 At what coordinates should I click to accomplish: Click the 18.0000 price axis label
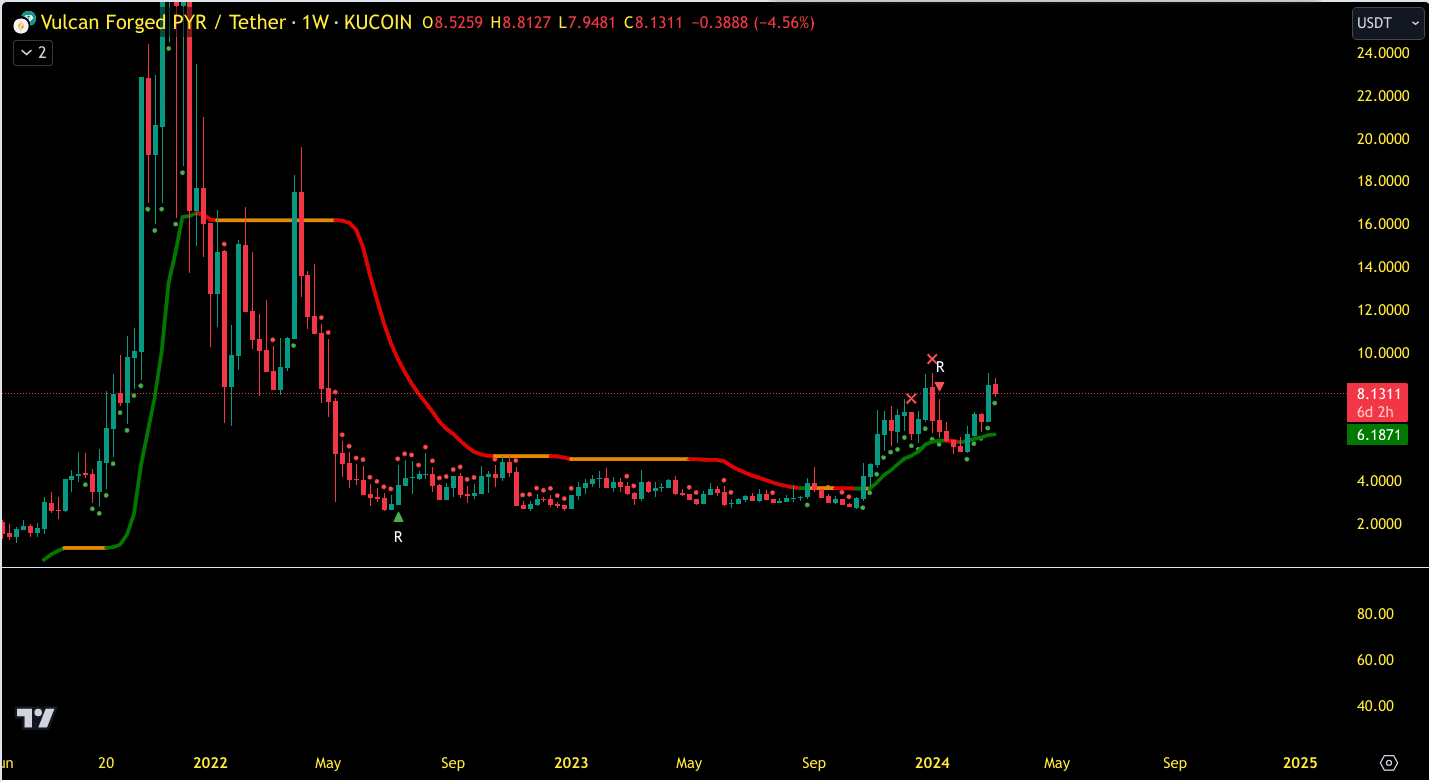pos(1381,181)
